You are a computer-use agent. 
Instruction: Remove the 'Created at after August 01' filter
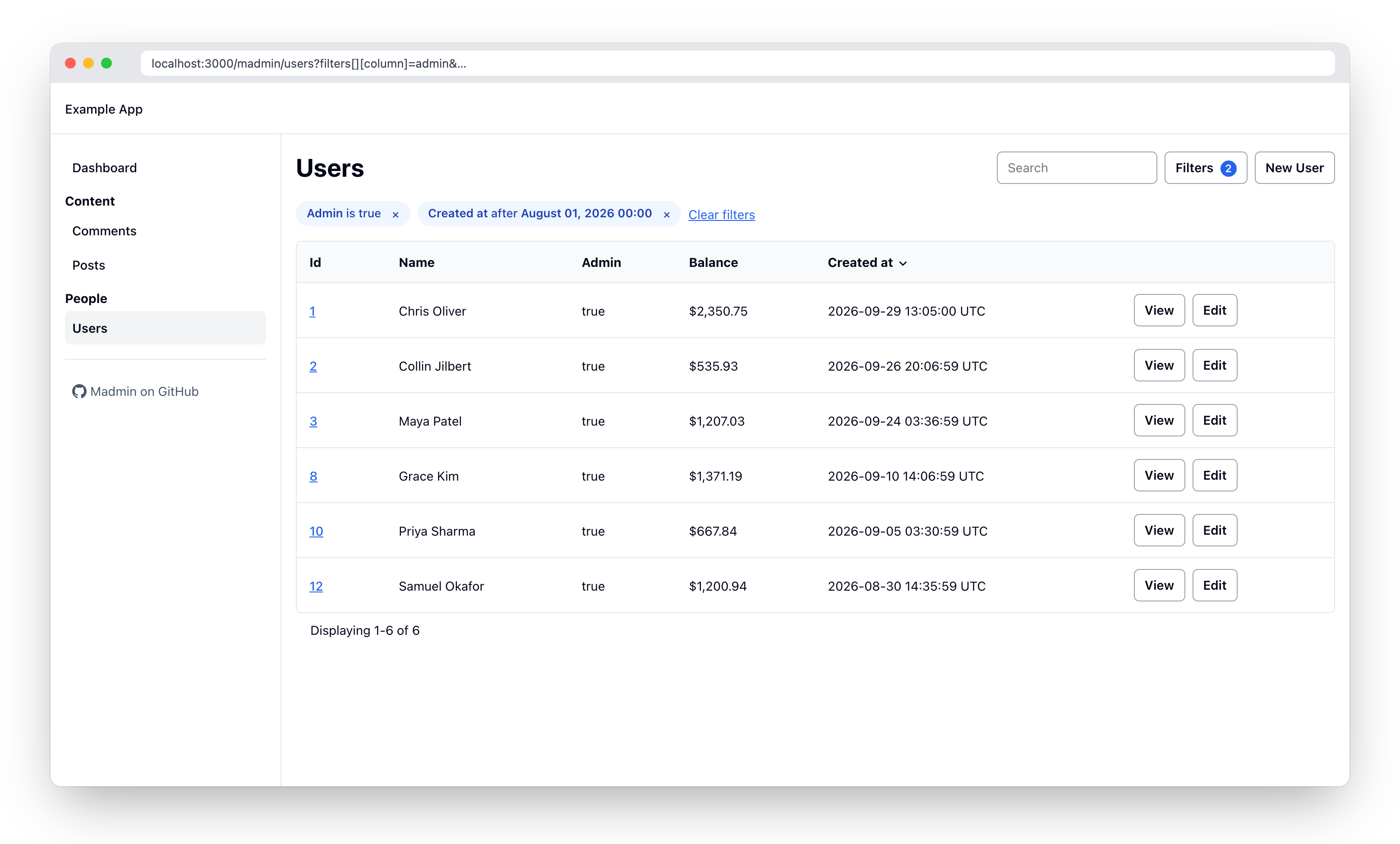point(667,215)
